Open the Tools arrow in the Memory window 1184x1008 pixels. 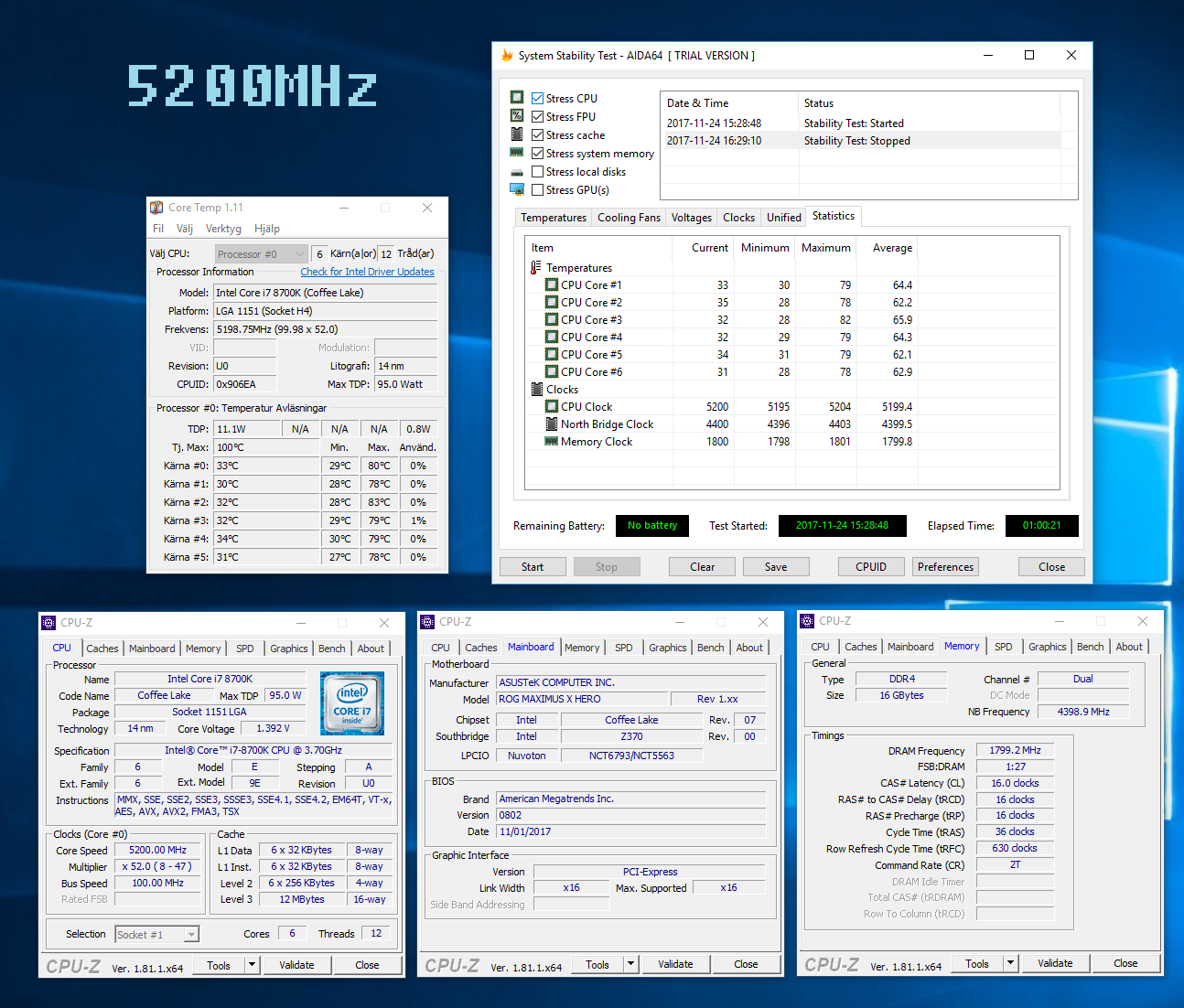(x=1011, y=963)
